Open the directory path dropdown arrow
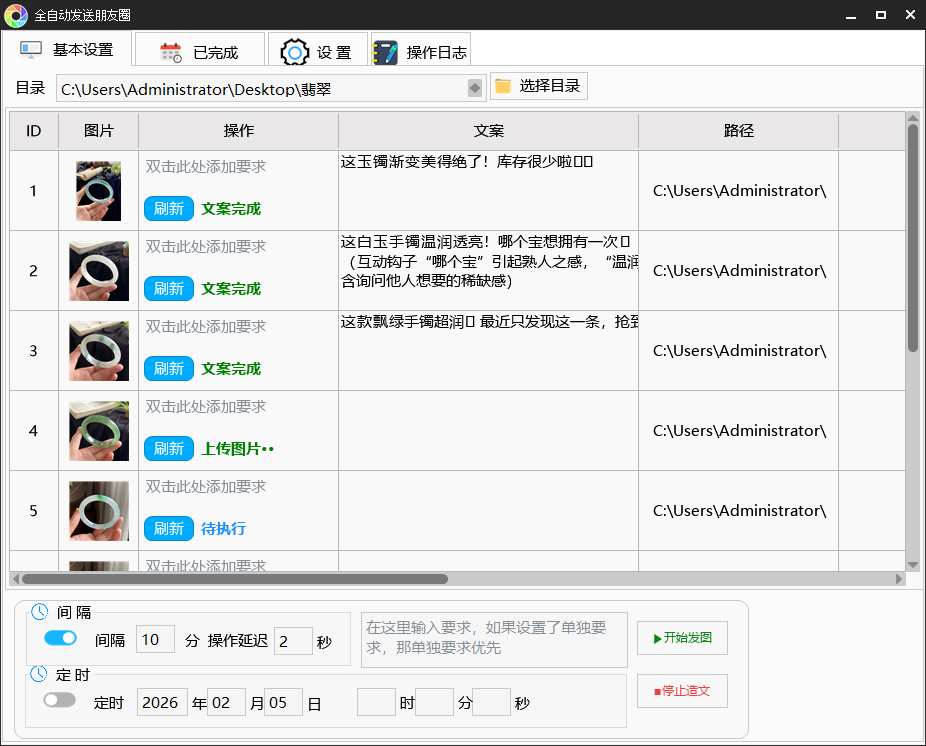Viewport: 926px width, 746px height. click(x=473, y=87)
